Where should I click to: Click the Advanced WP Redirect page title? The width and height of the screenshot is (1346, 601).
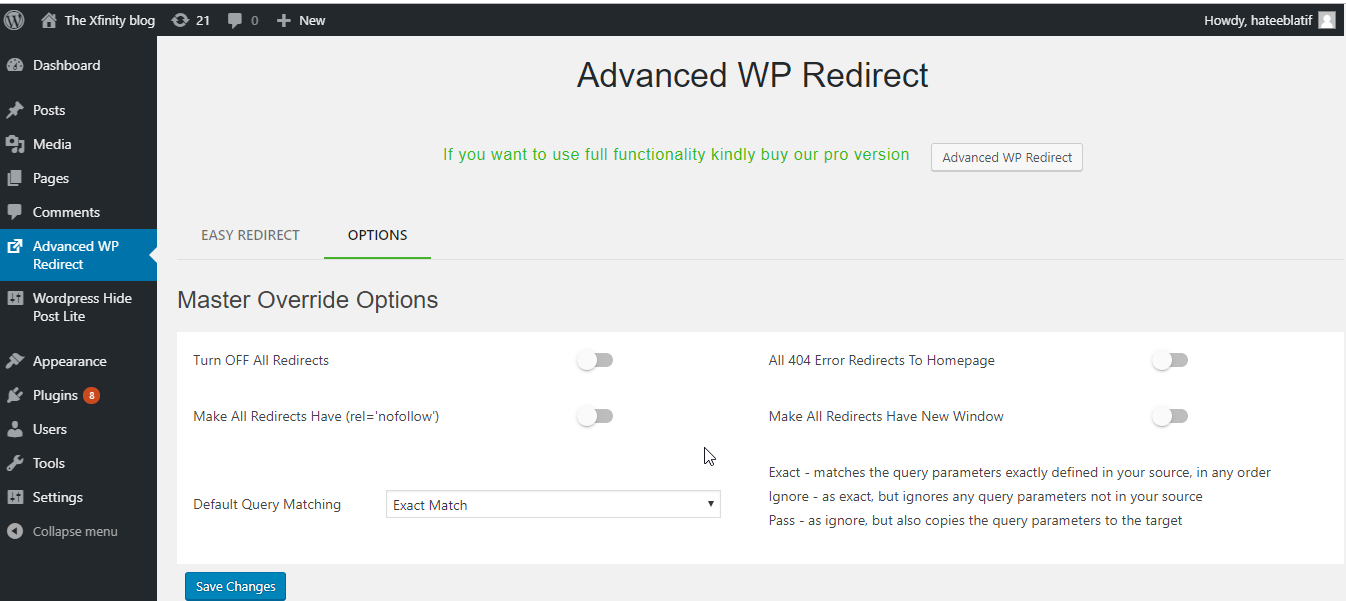click(x=752, y=76)
